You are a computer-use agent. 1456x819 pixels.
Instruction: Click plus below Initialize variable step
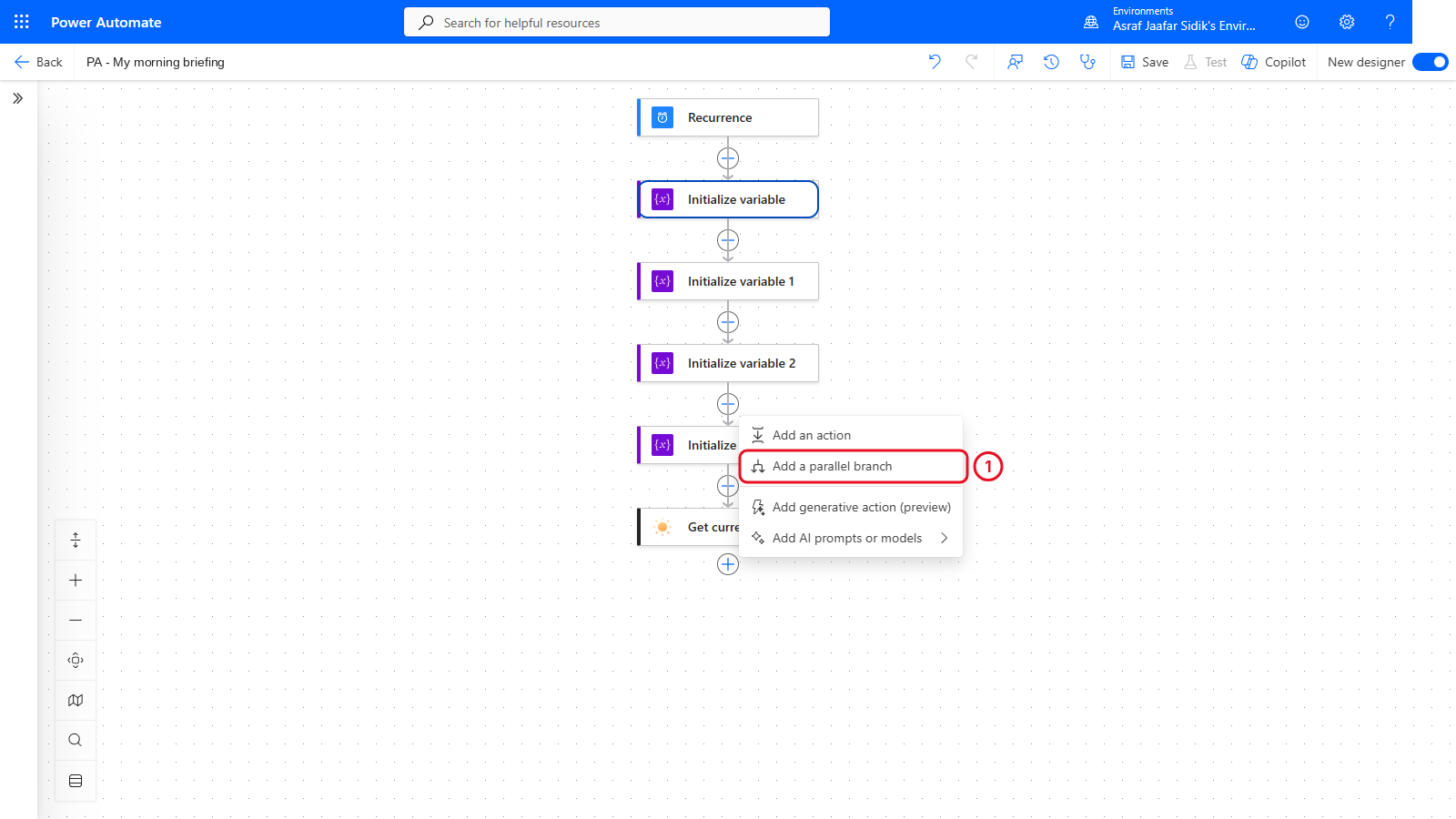(x=728, y=240)
